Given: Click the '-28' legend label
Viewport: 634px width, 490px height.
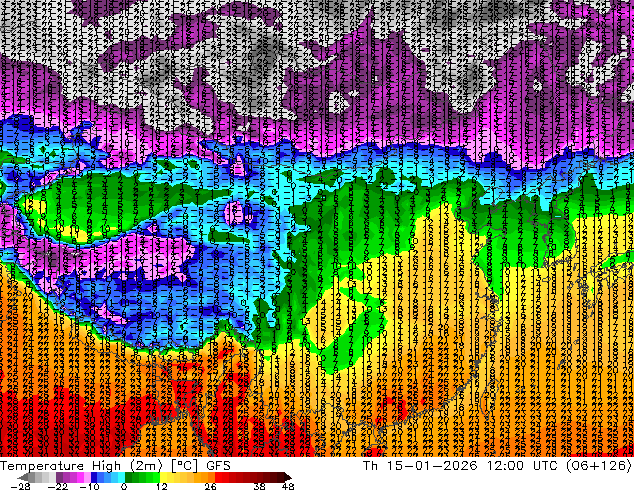Looking at the screenshot, I should pyautogui.click(x=20, y=486).
